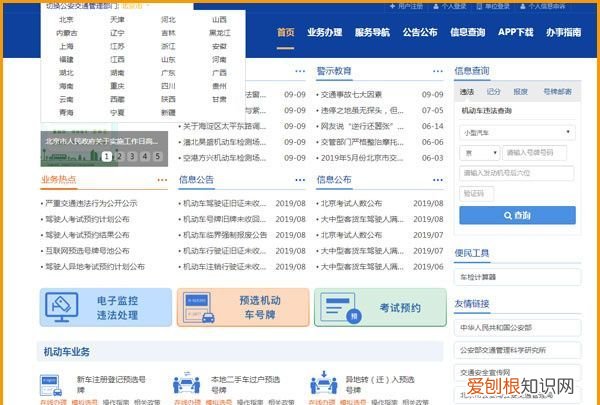Image resolution: width=600 pixels, height=405 pixels.
Task: Click the 北京市人民政府 carousel banner caption
Action: click(x=102, y=141)
